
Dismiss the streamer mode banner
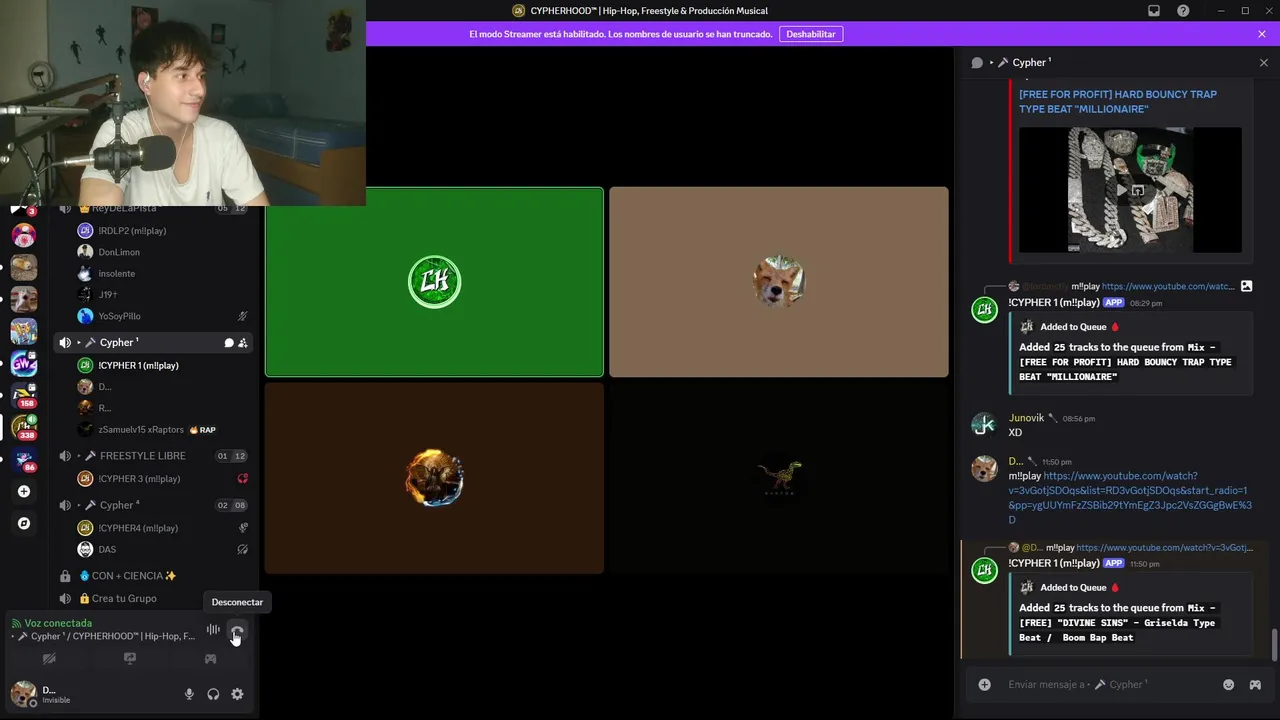point(1262,34)
